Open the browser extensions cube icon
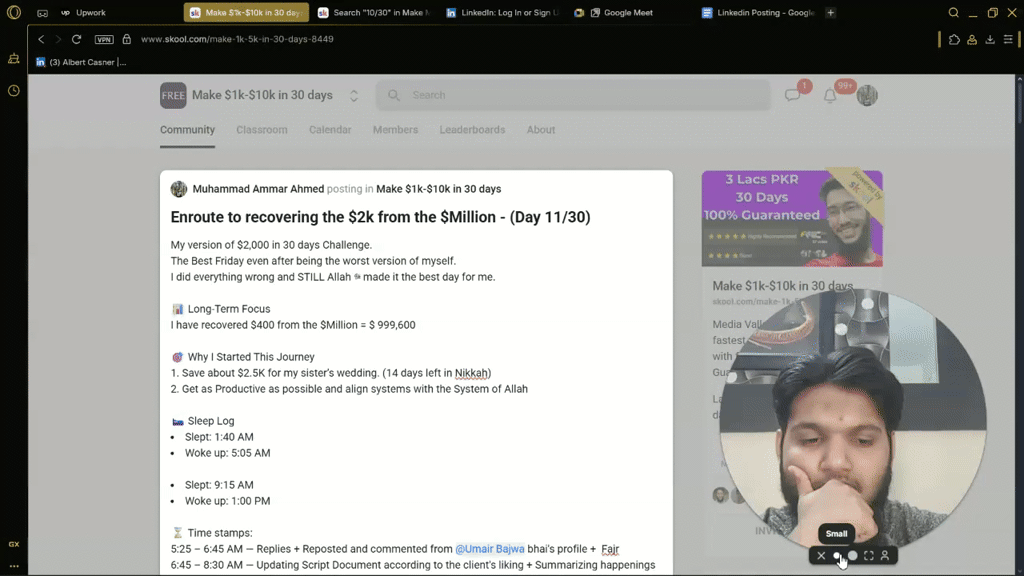The height and width of the screenshot is (576, 1024). [954, 40]
